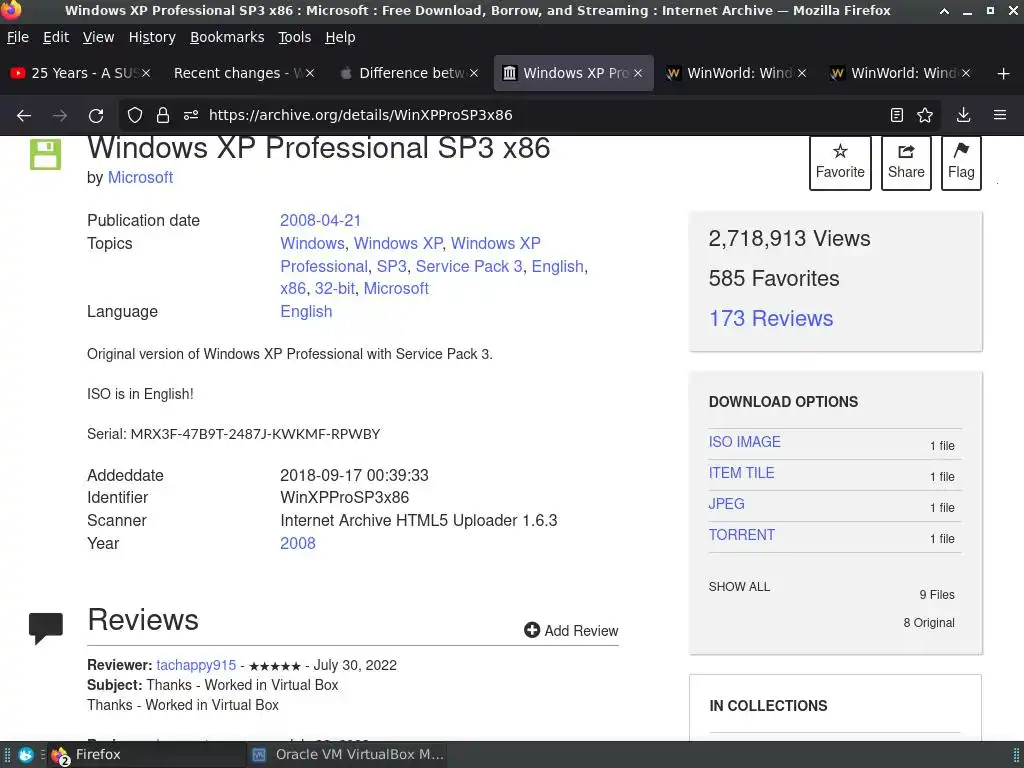Screen dimensions: 1024x768
Task: Click the site security padlock icon
Action: pos(163,116)
